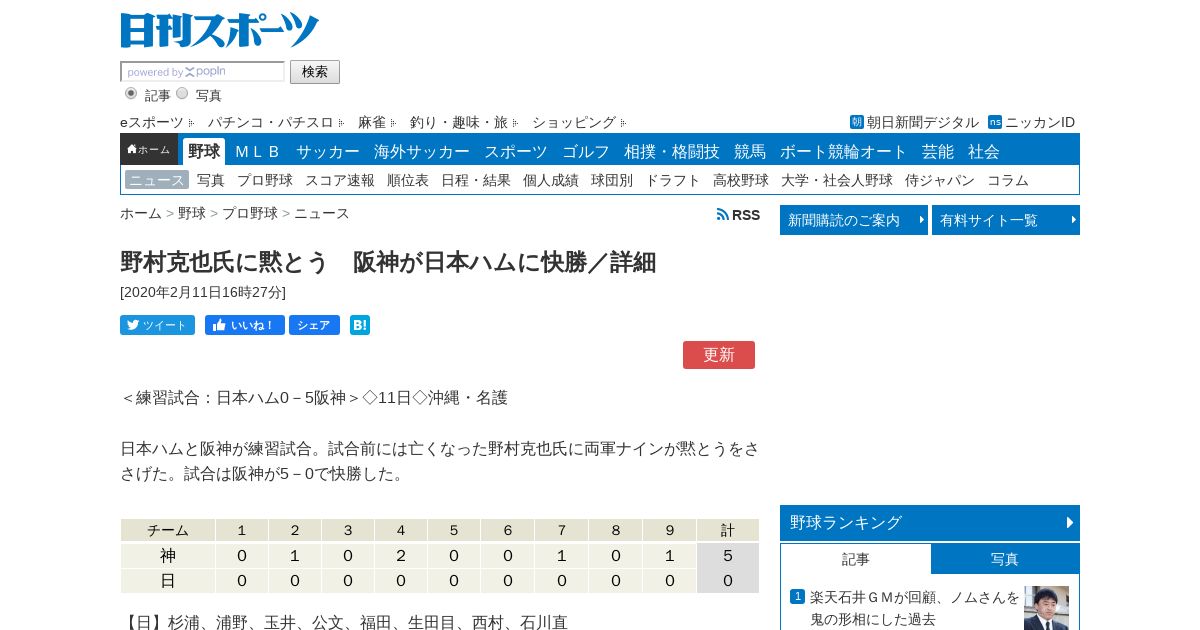
Task: Open ニッカンID link
Action: pos(1031,122)
